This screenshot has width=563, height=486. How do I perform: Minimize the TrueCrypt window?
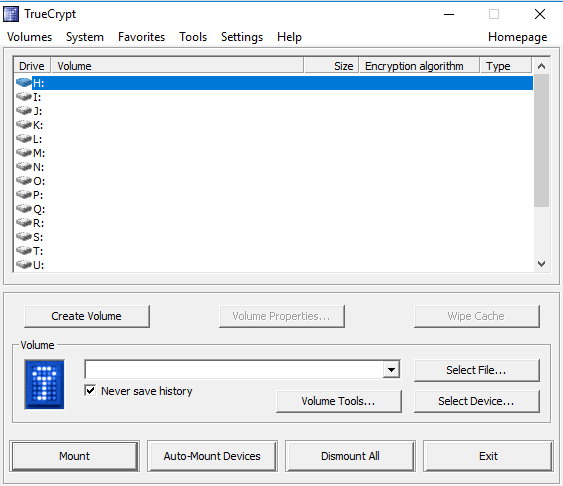point(449,14)
